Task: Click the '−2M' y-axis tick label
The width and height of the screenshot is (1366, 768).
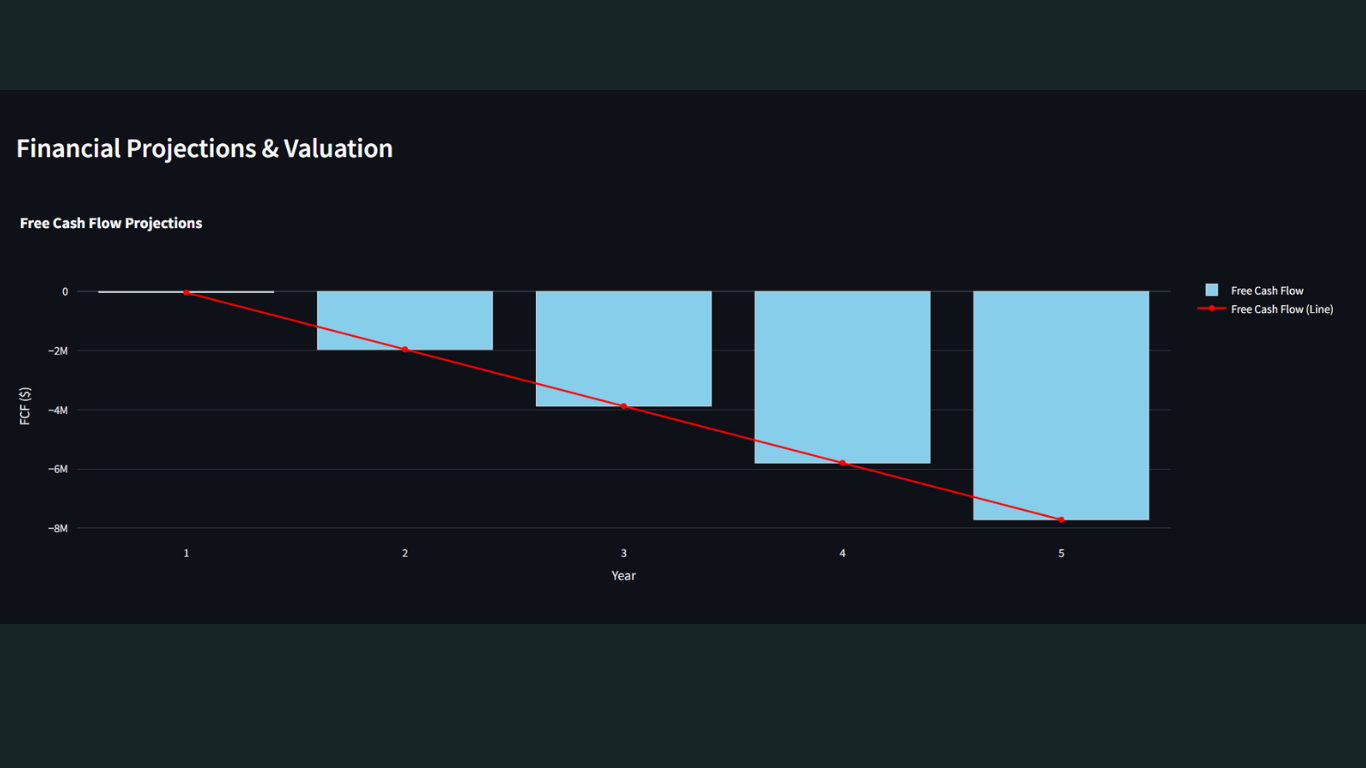Action: [x=57, y=351]
